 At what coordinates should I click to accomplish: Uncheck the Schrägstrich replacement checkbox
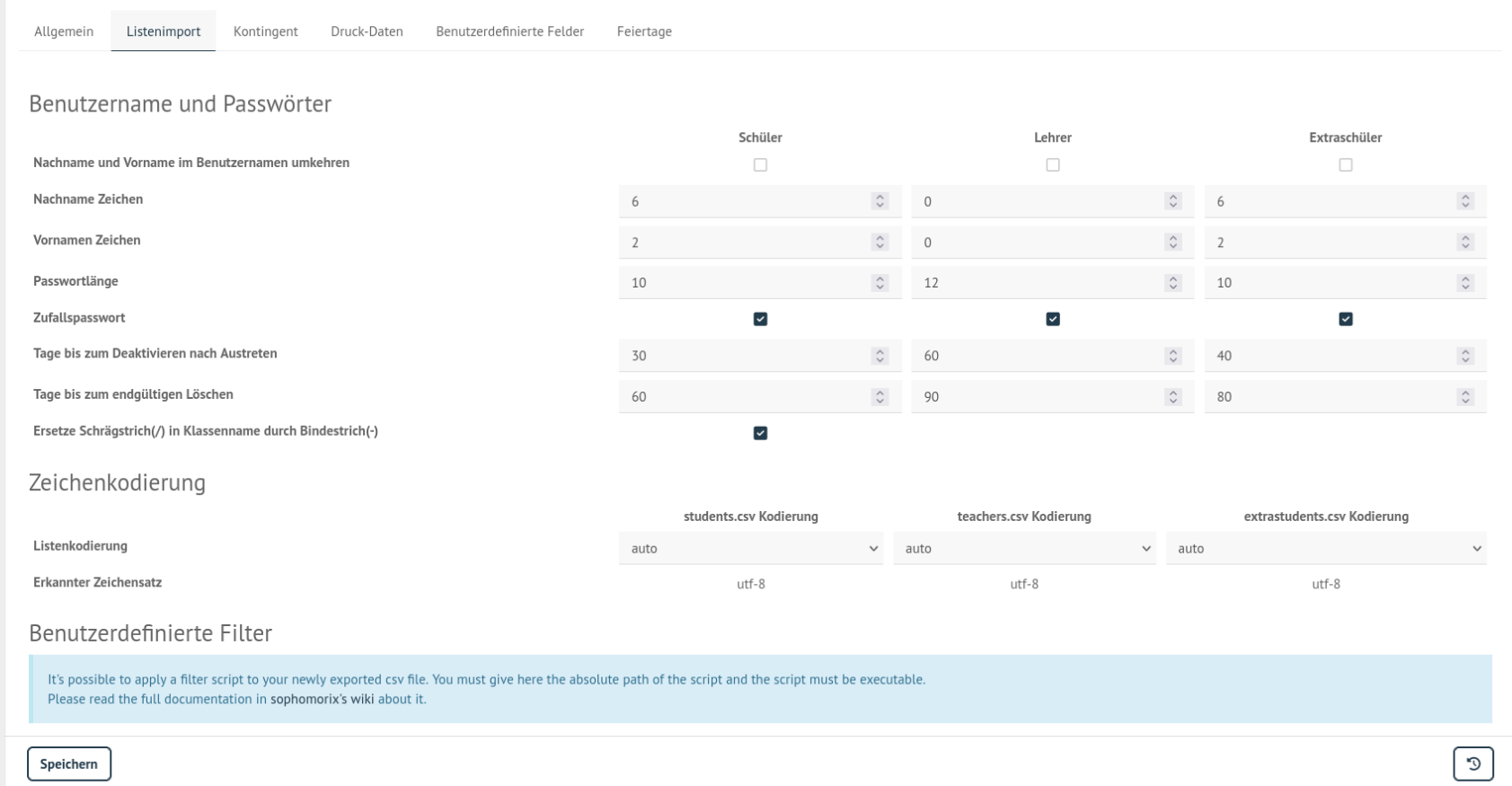(x=760, y=433)
